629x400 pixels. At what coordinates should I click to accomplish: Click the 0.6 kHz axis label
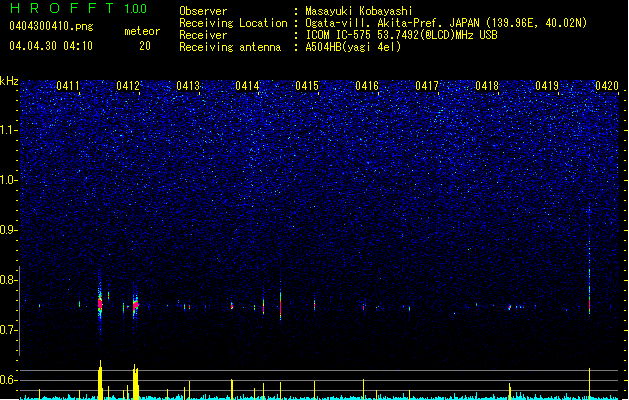(9, 380)
